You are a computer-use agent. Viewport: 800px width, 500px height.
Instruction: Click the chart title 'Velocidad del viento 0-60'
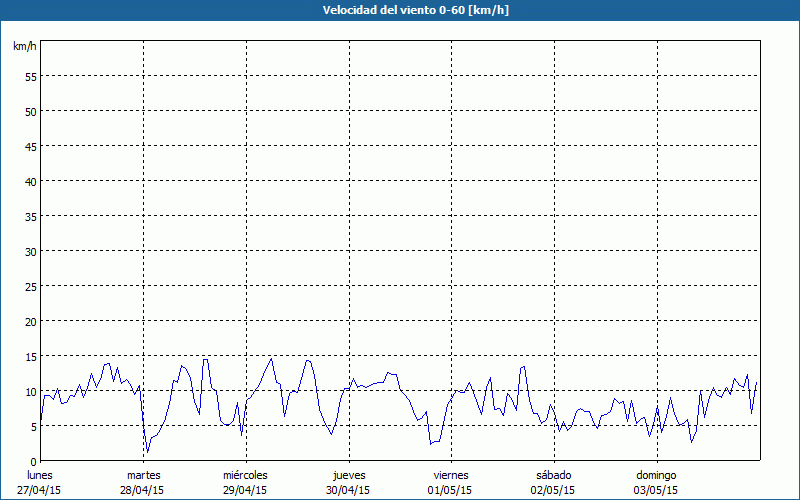399,10
